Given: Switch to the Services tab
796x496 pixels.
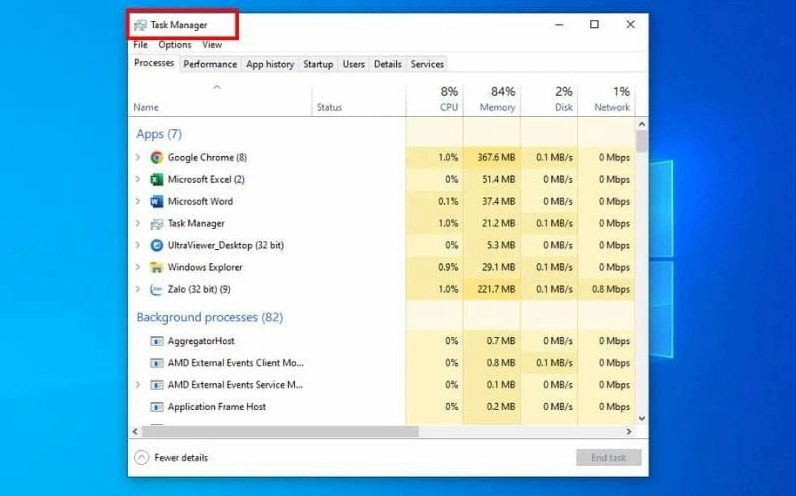Looking at the screenshot, I should [427, 64].
